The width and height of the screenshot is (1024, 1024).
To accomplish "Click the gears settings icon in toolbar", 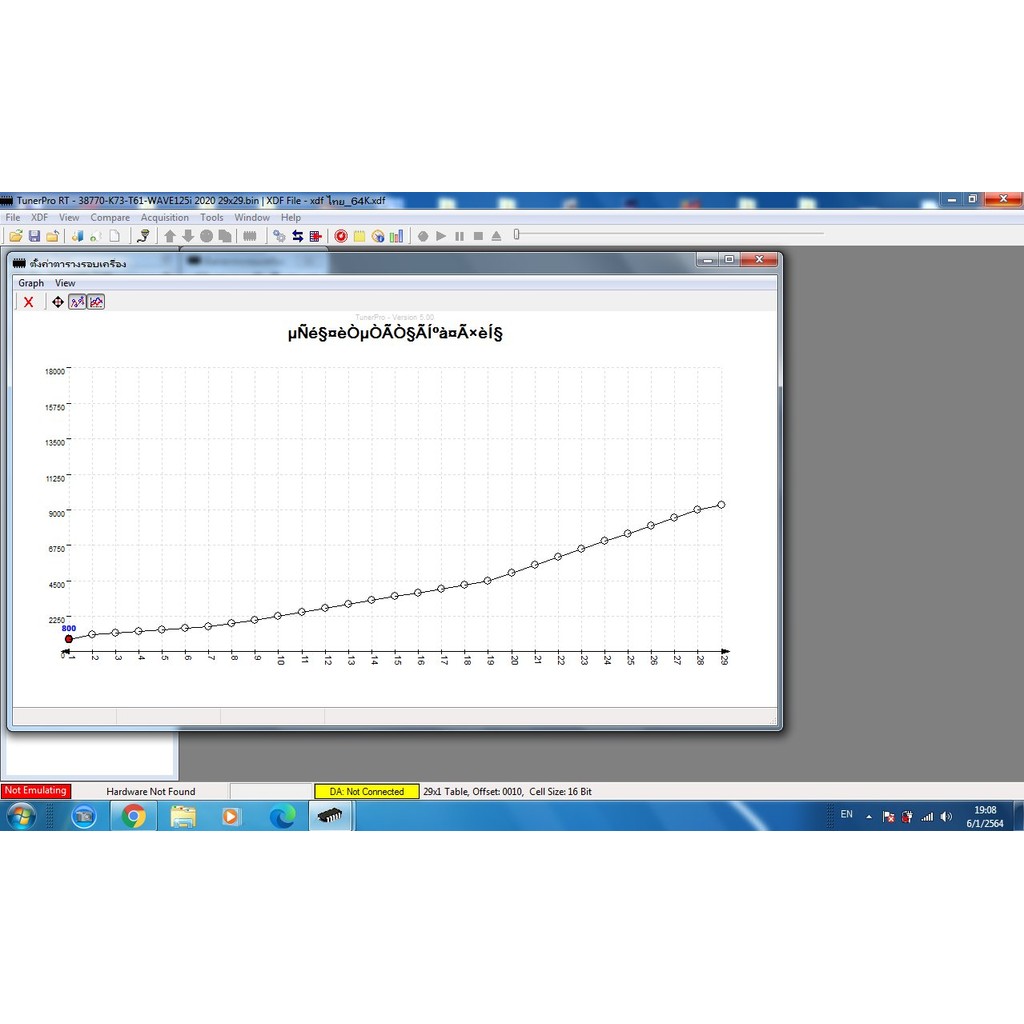I will click(x=279, y=236).
